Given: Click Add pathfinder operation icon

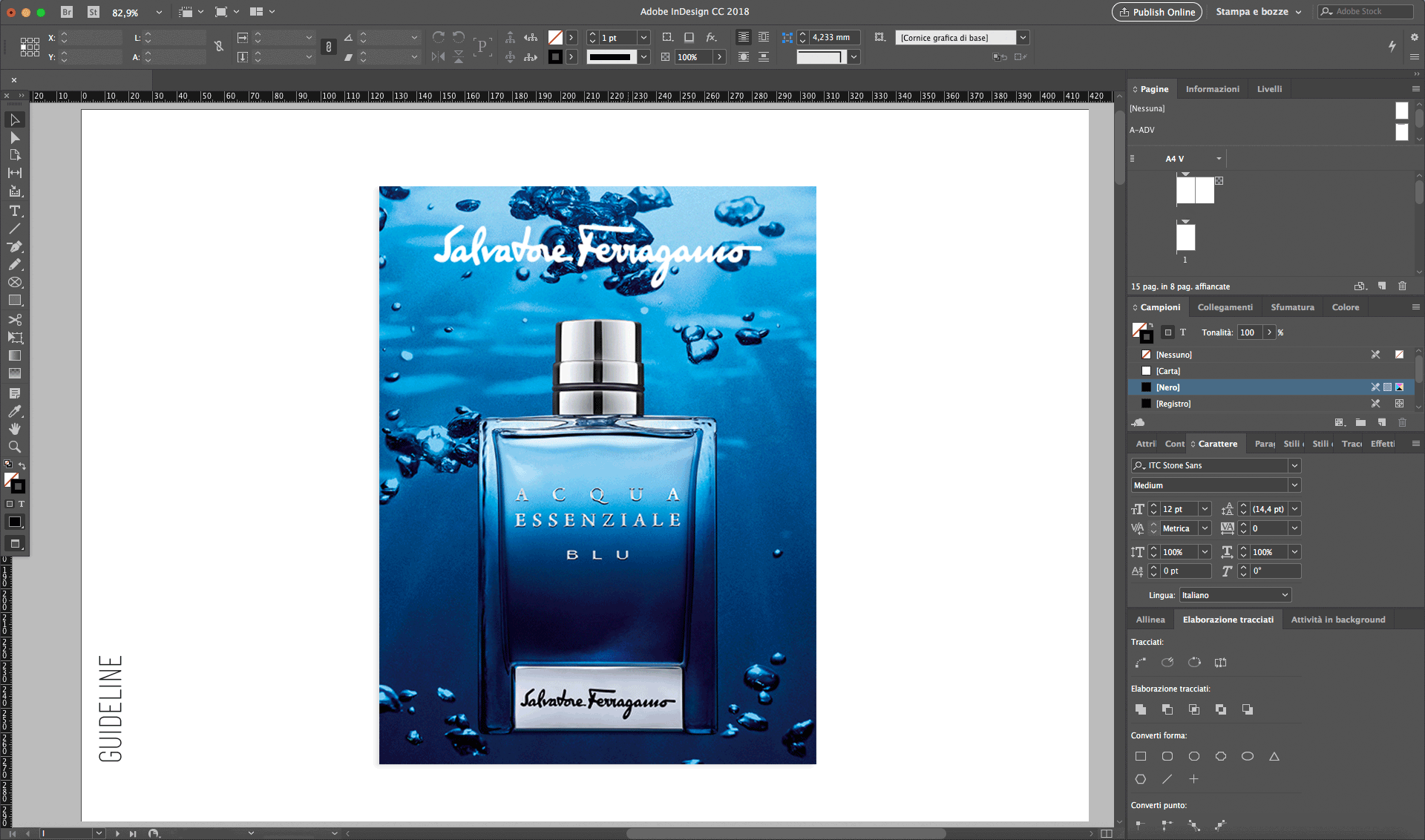Looking at the screenshot, I should [1141, 709].
